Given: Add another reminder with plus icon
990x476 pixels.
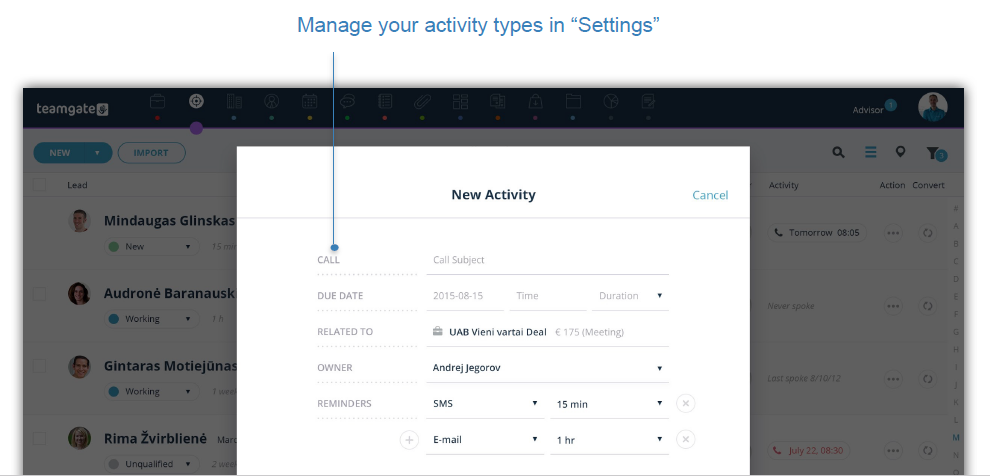Looking at the screenshot, I should [x=409, y=439].
